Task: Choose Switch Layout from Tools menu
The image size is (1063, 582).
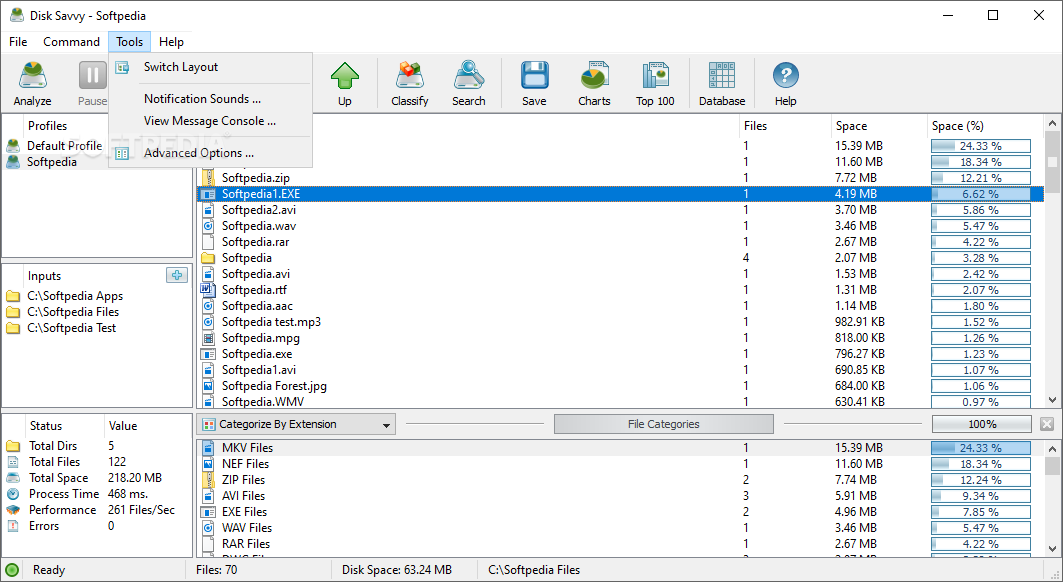Action: 210,66
